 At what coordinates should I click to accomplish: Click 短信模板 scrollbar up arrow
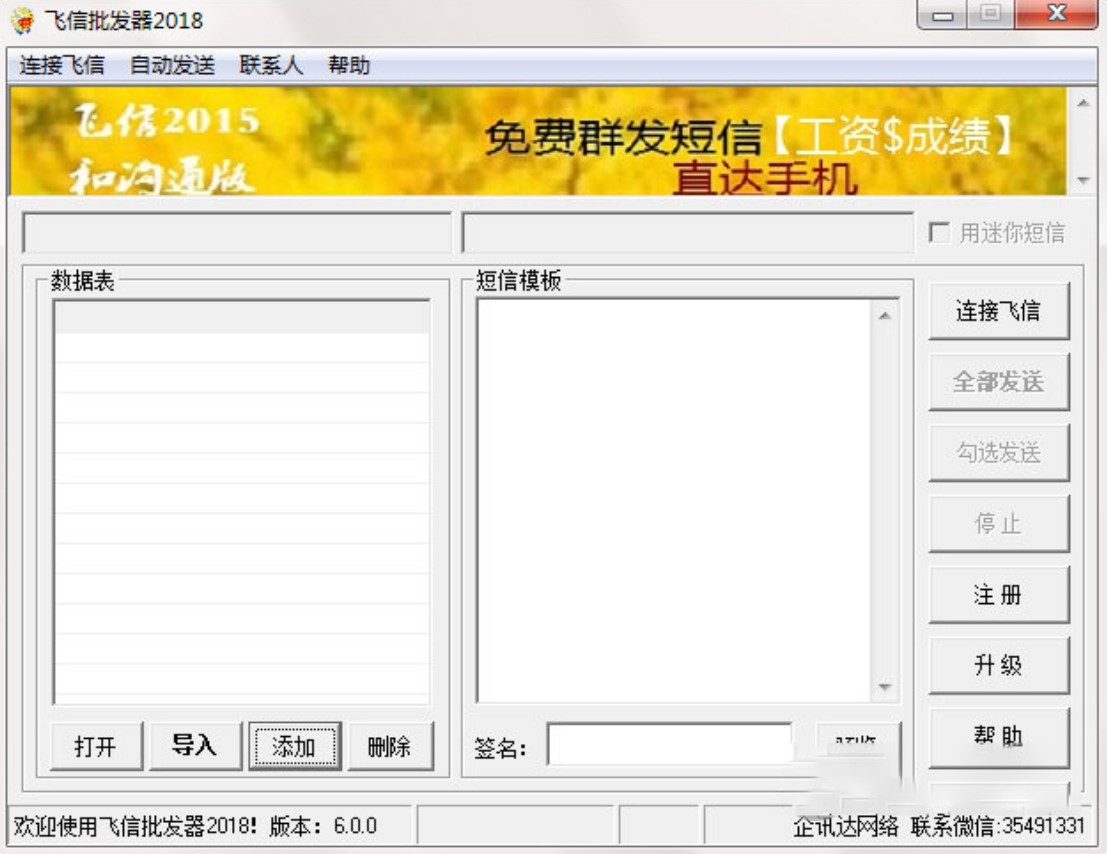tap(885, 315)
